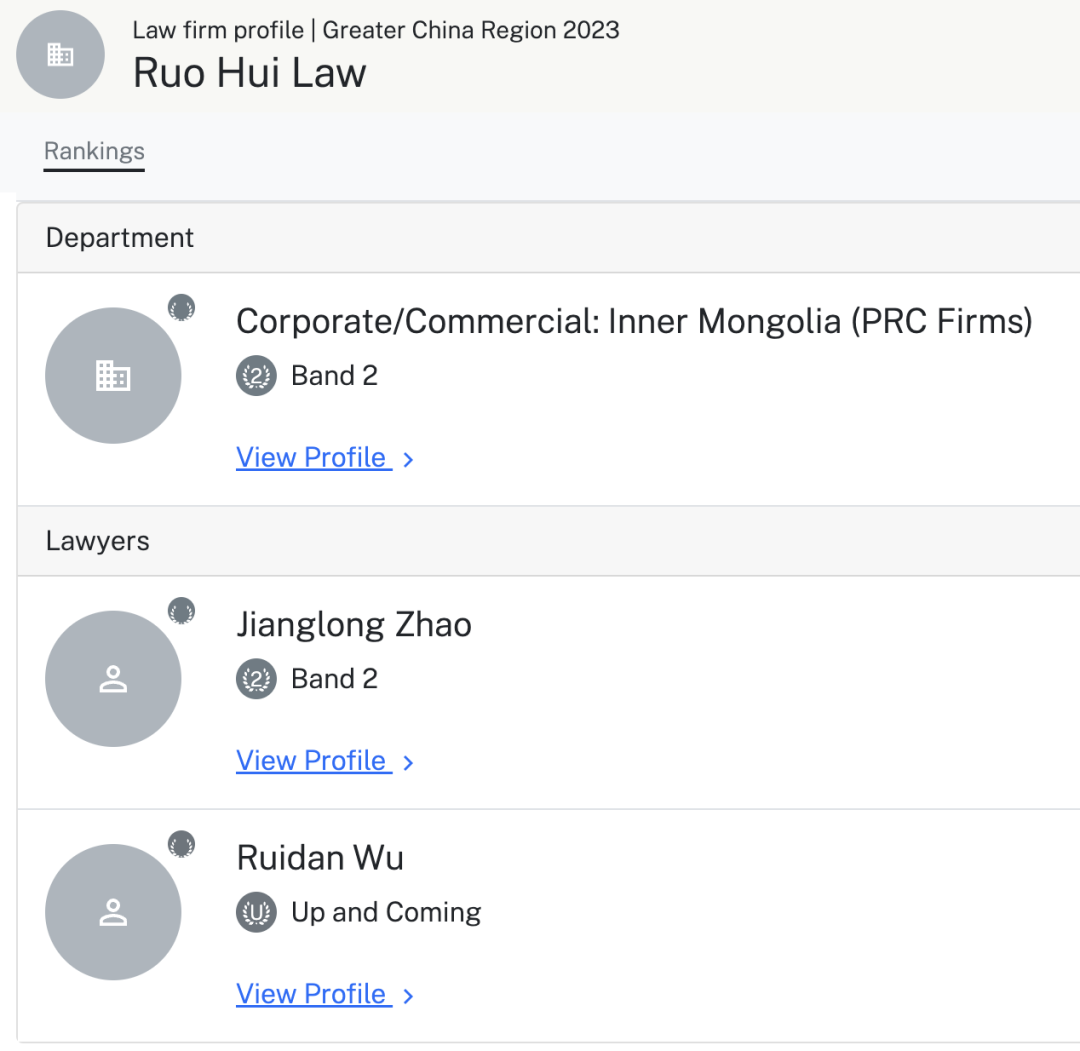The width and height of the screenshot is (1080, 1051).
Task: Click the Ruo Hui Law firm logo avatar
Action: pyautogui.click(x=61, y=54)
